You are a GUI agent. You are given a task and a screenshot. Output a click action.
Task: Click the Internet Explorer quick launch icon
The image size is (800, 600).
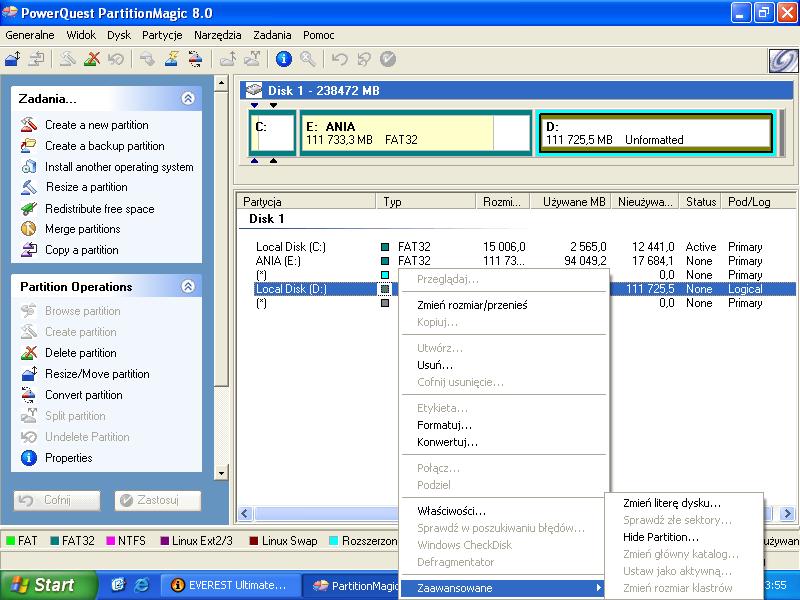pyautogui.click(x=141, y=585)
